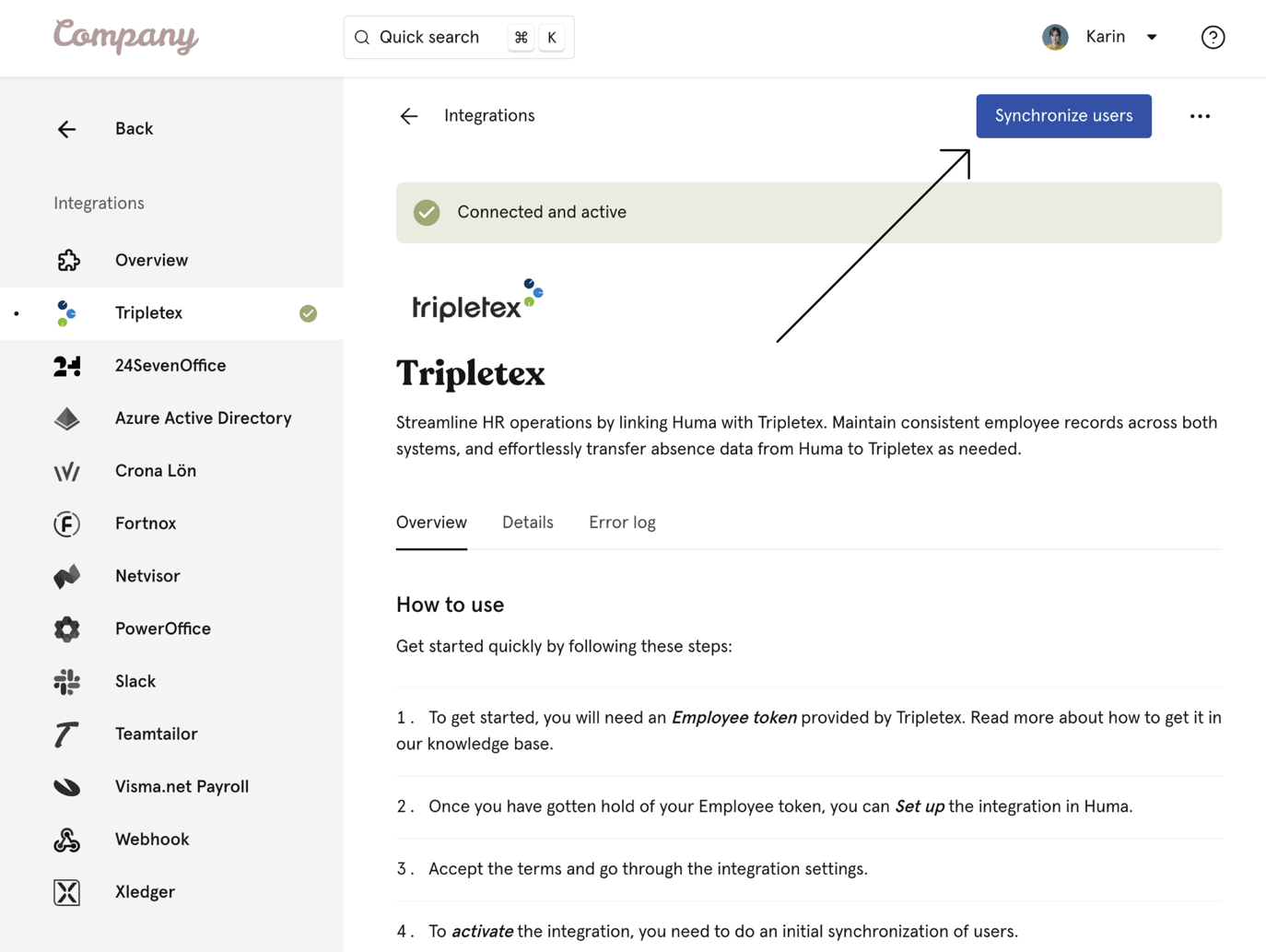This screenshot has height=952, width=1266.
Task: Click the Synchronize users button
Action: pos(1062,116)
